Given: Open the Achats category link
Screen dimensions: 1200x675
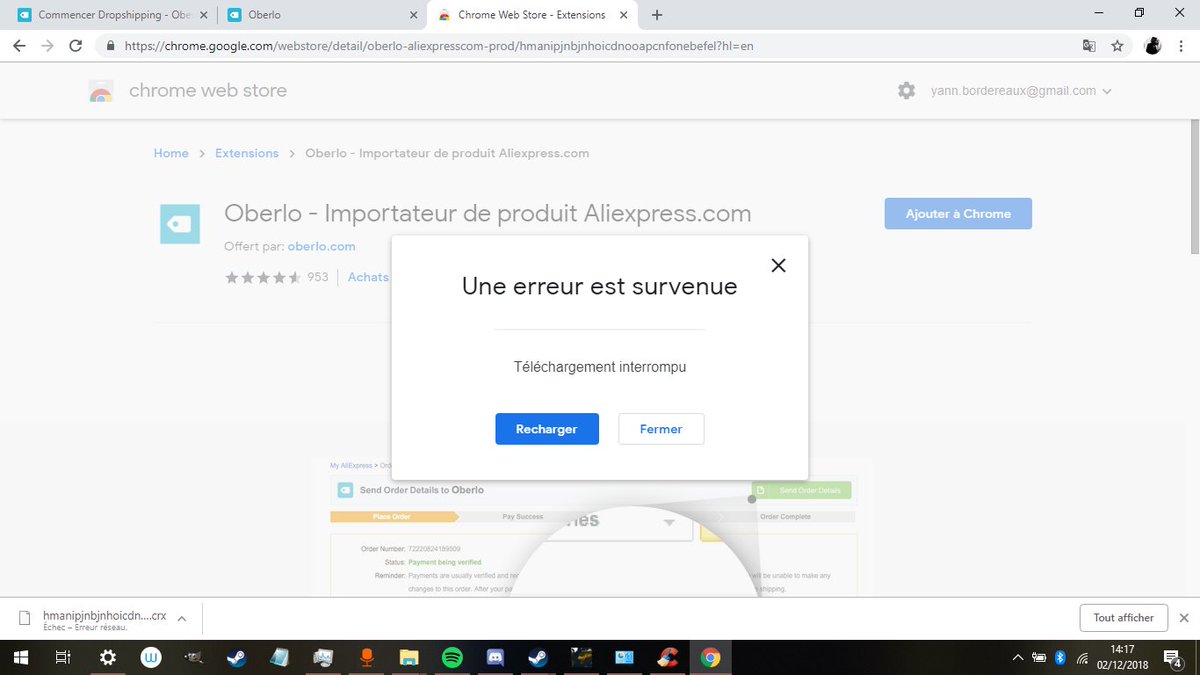Looking at the screenshot, I should click(368, 277).
